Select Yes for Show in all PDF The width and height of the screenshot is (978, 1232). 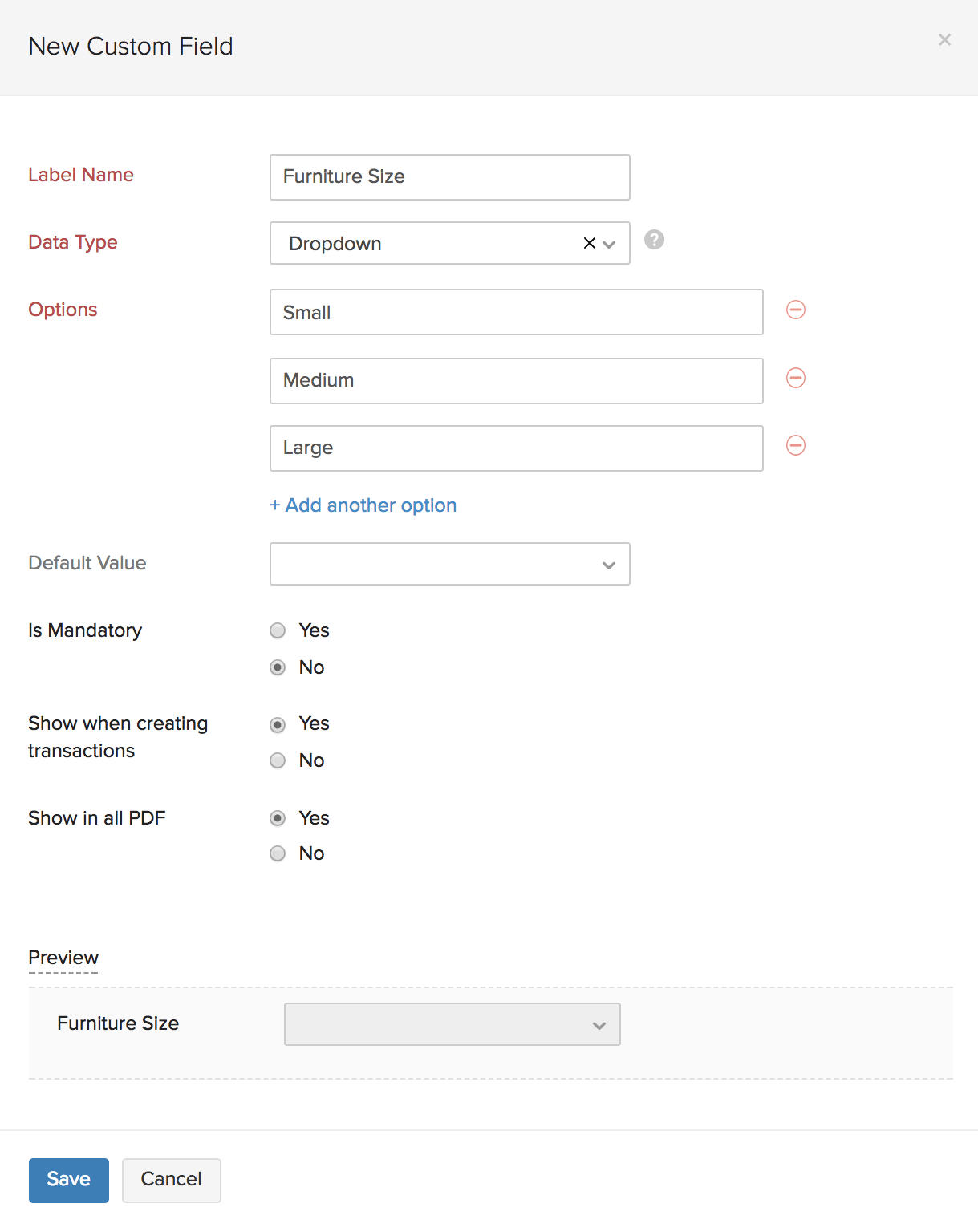(x=278, y=818)
